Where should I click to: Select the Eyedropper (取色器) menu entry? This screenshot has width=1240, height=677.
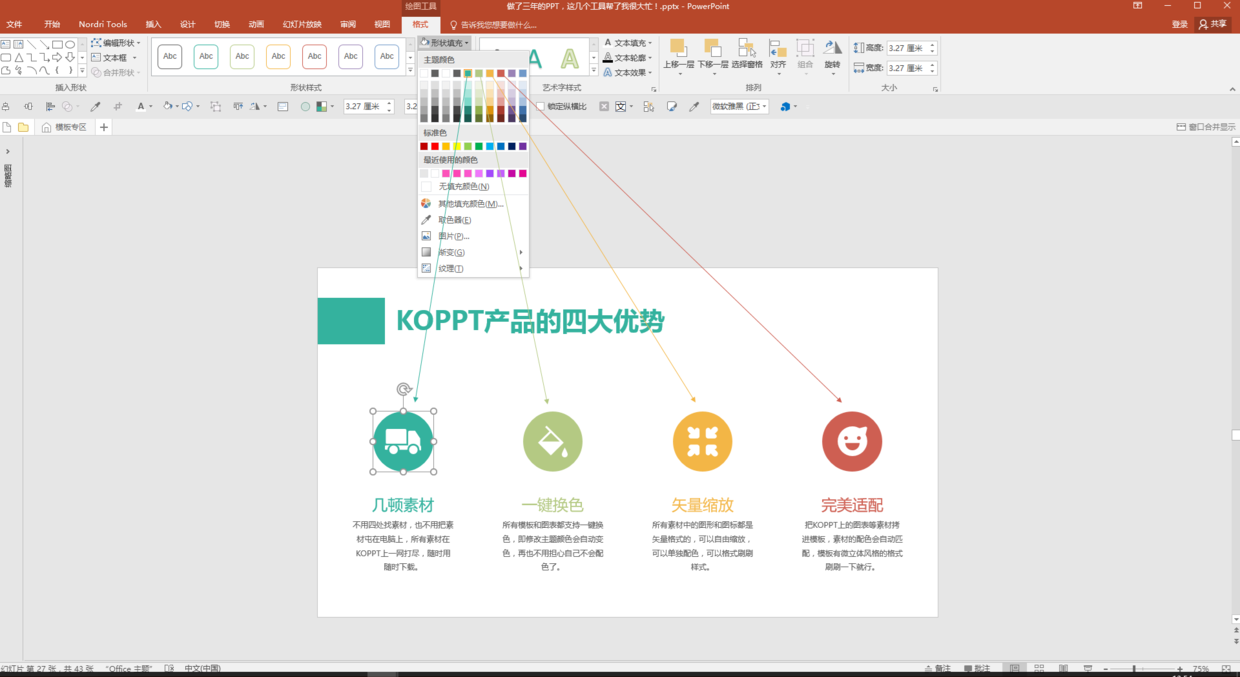tap(472, 220)
